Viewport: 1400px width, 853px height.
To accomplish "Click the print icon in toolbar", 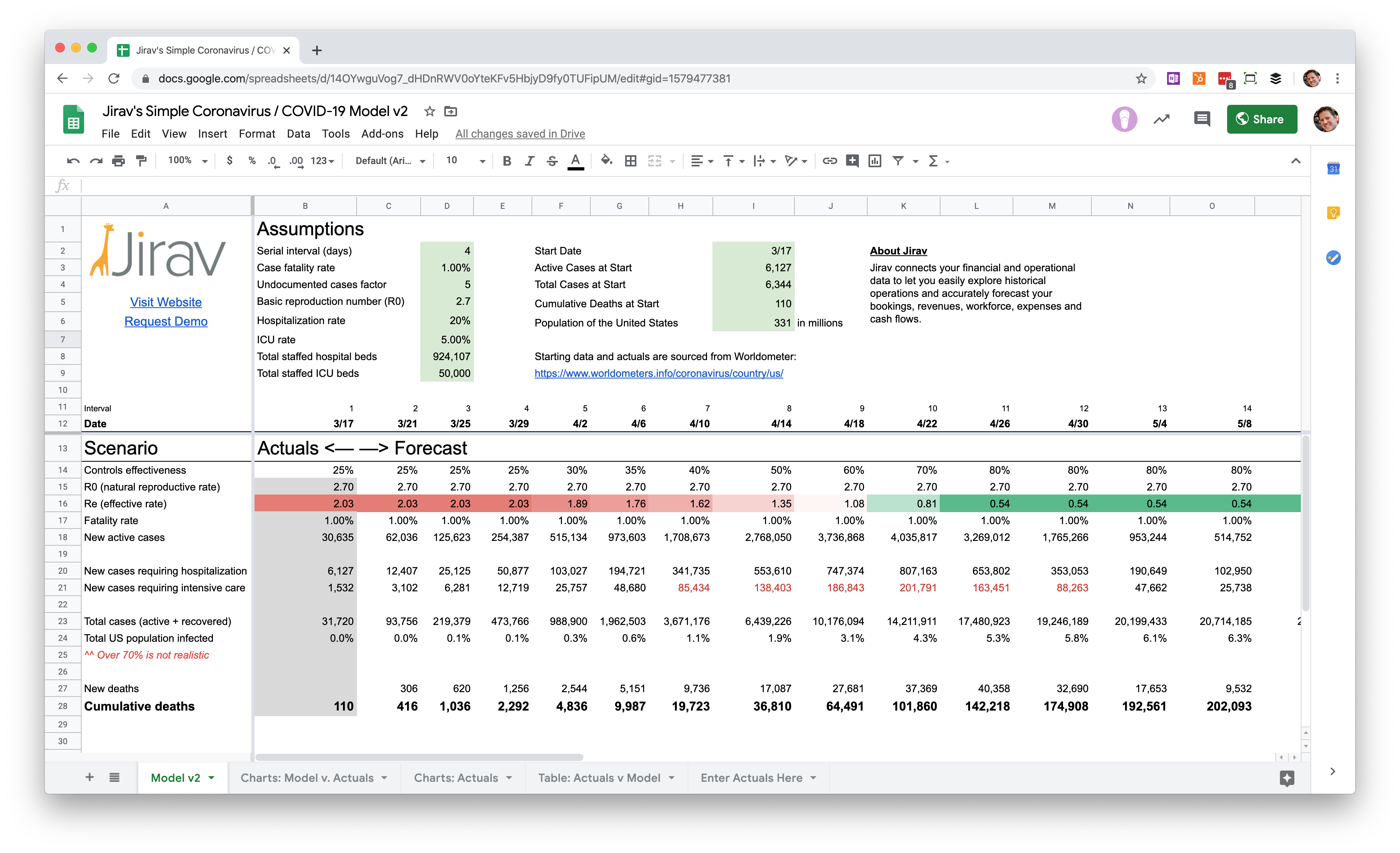I will point(118,161).
